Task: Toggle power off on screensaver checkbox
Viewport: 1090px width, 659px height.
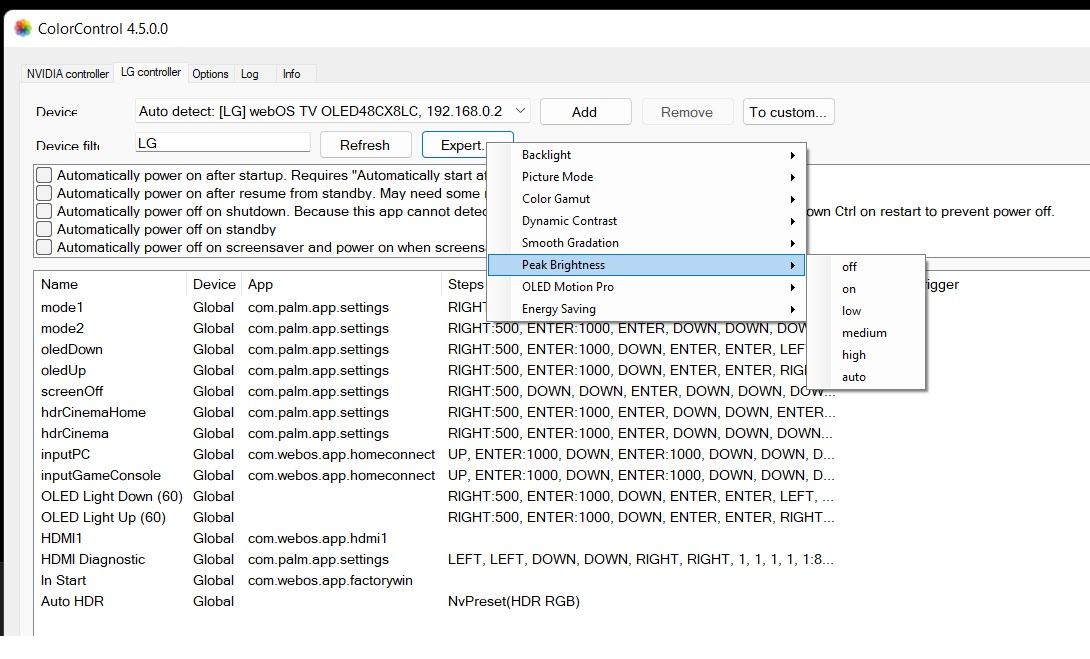Action: coord(44,247)
